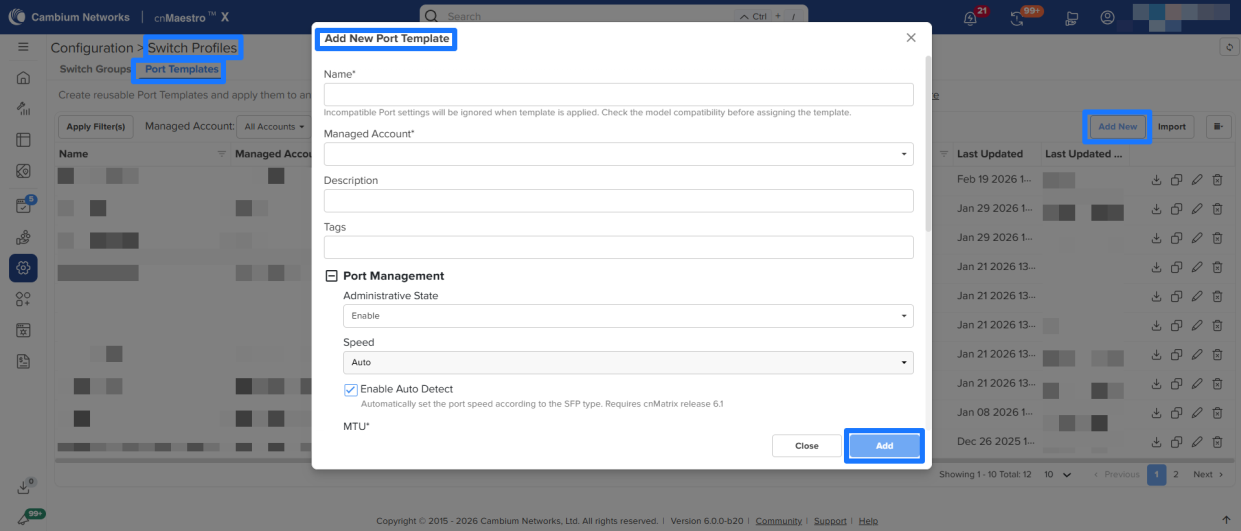Uncheck the Enable Auto Detect checkbox

[x=351, y=389]
